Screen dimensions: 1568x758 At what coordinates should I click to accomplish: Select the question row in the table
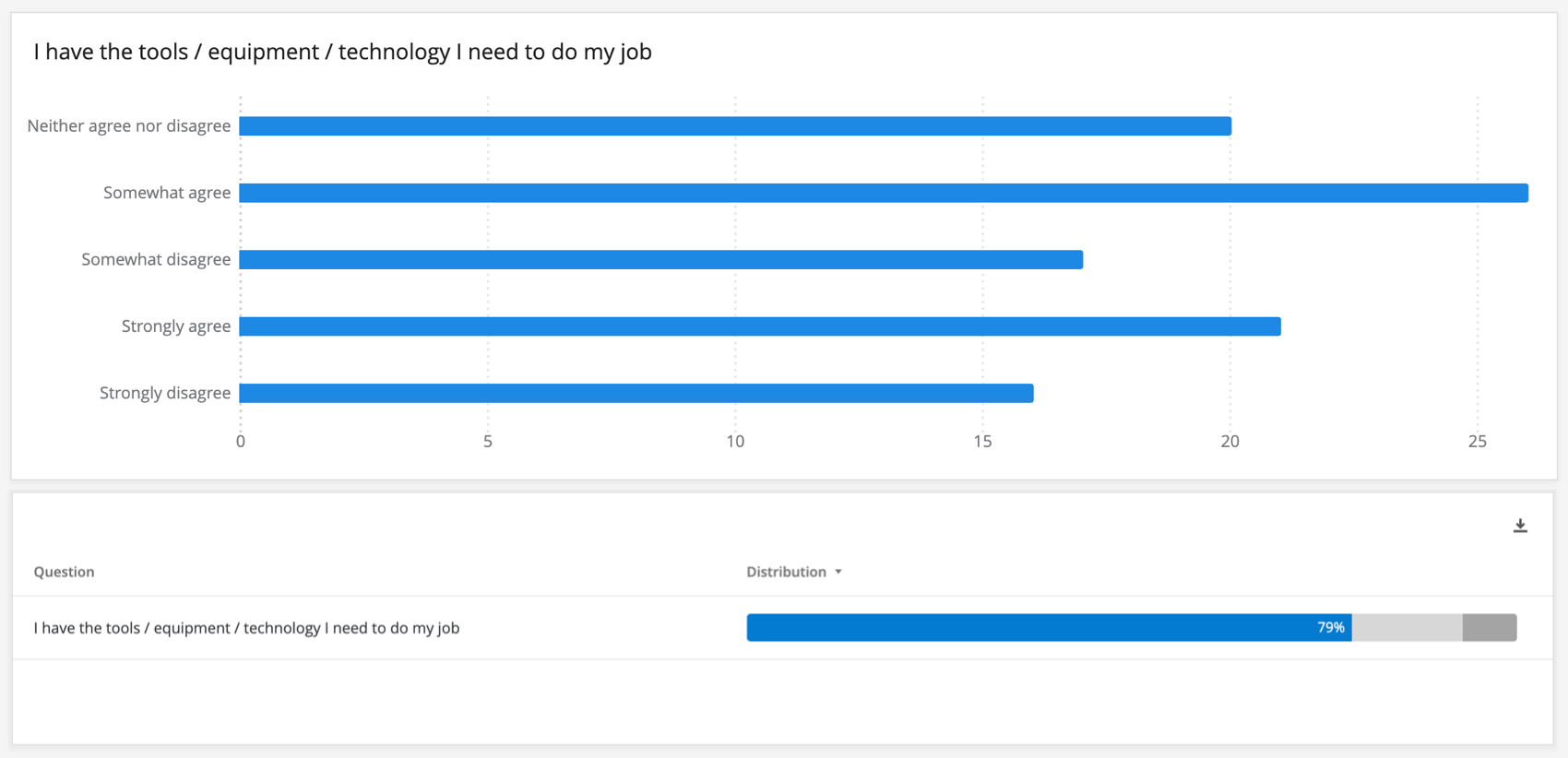(x=245, y=628)
